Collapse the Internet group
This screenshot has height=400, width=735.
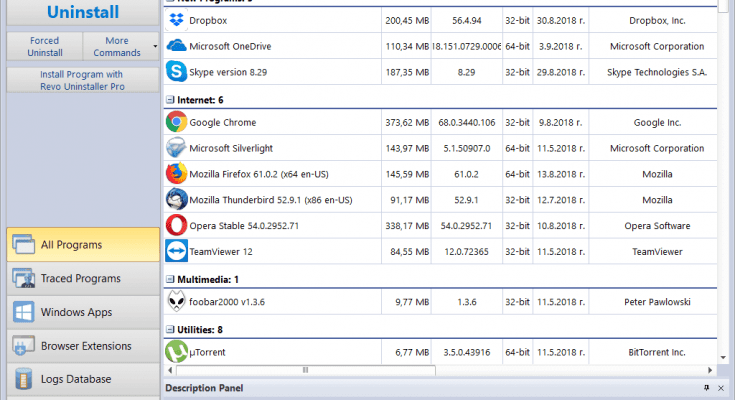pyautogui.click(x=169, y=100)
